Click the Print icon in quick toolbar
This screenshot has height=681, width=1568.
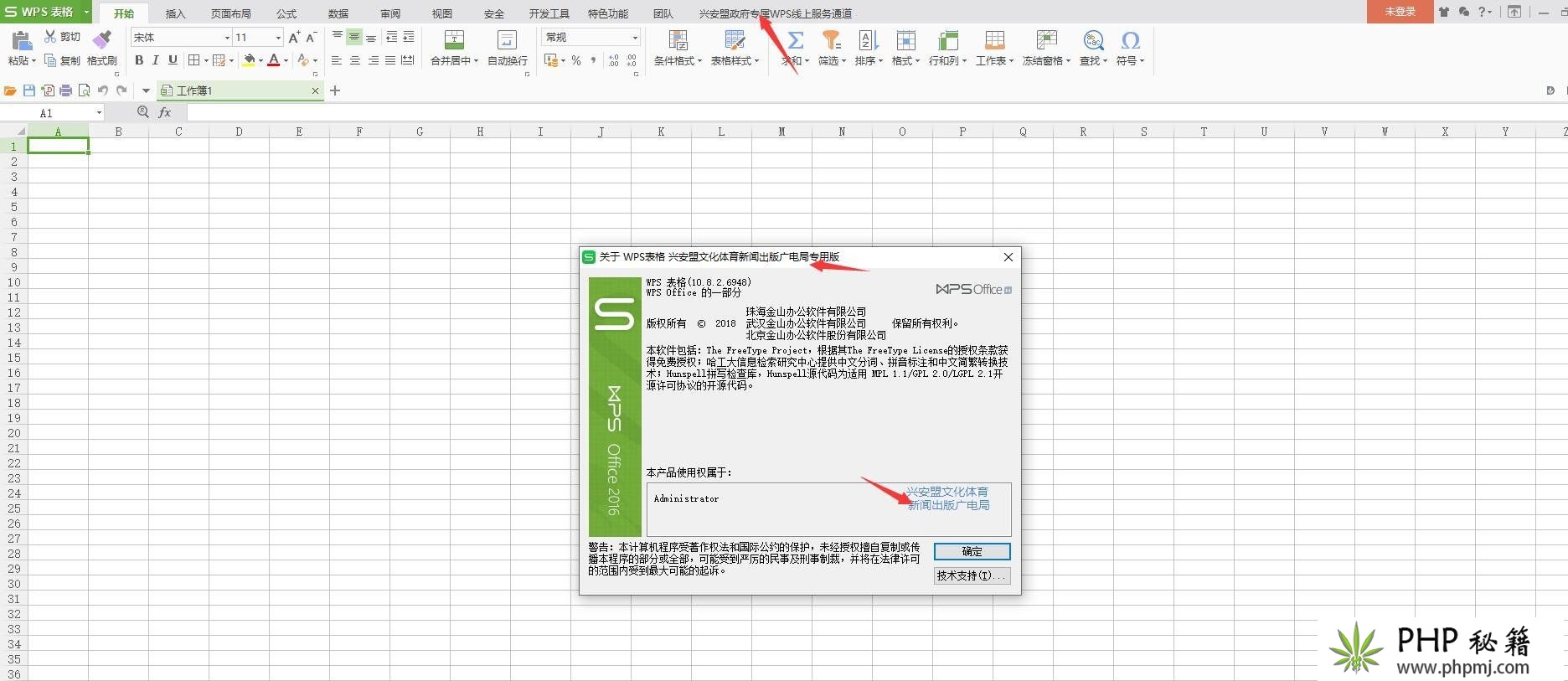(66, 90)
